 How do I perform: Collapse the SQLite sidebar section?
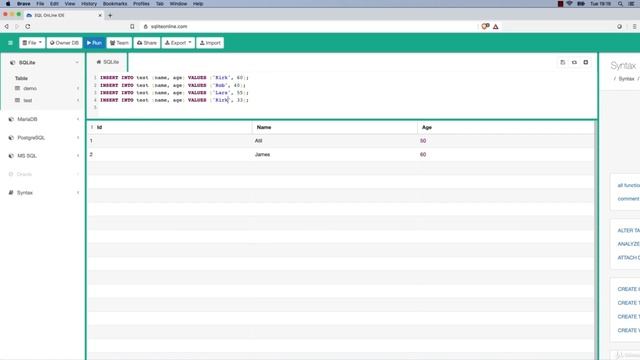pos(77,62)
